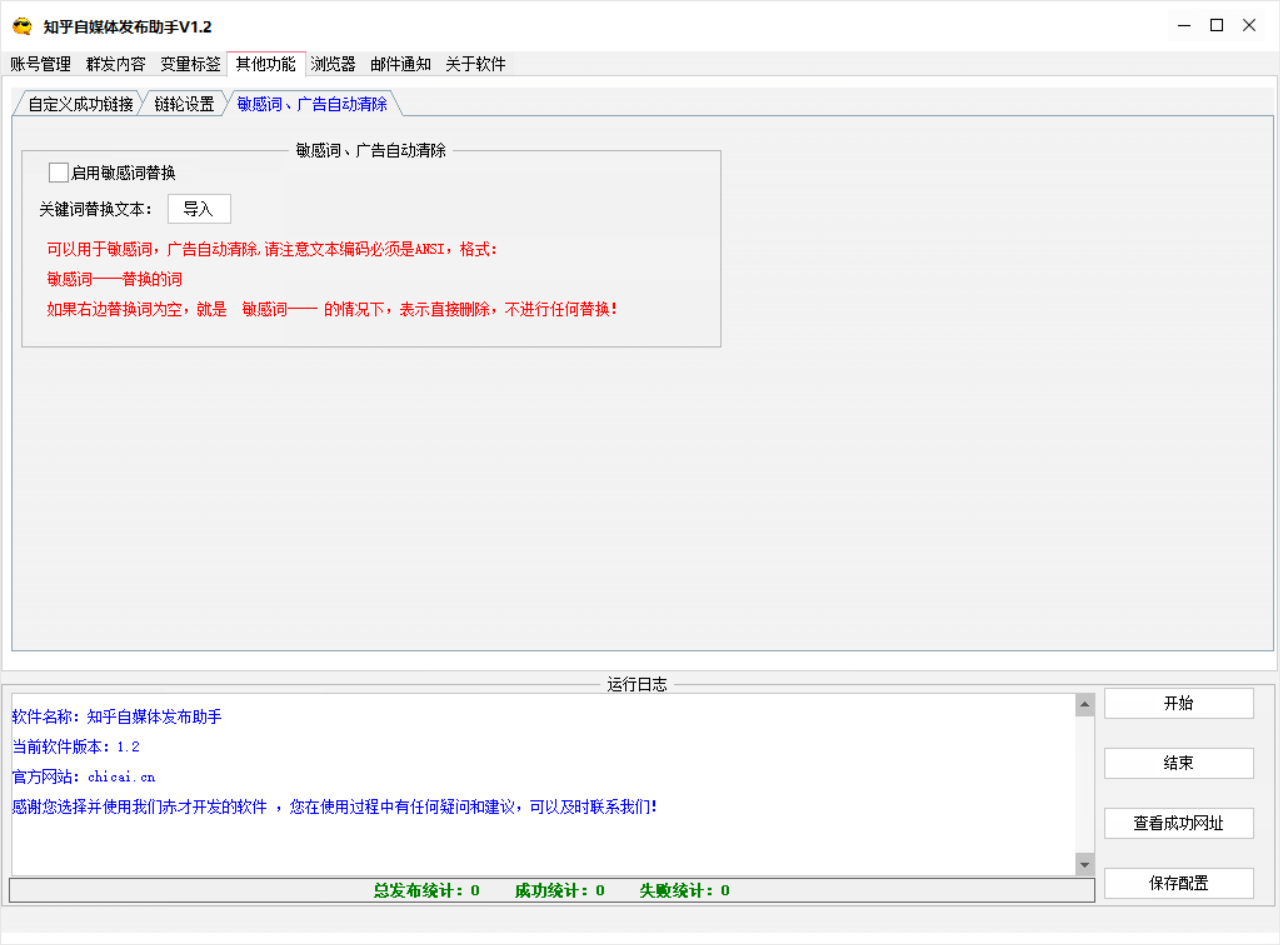Click the red 敏感词——替换的词 format hint

coord(115,279)
